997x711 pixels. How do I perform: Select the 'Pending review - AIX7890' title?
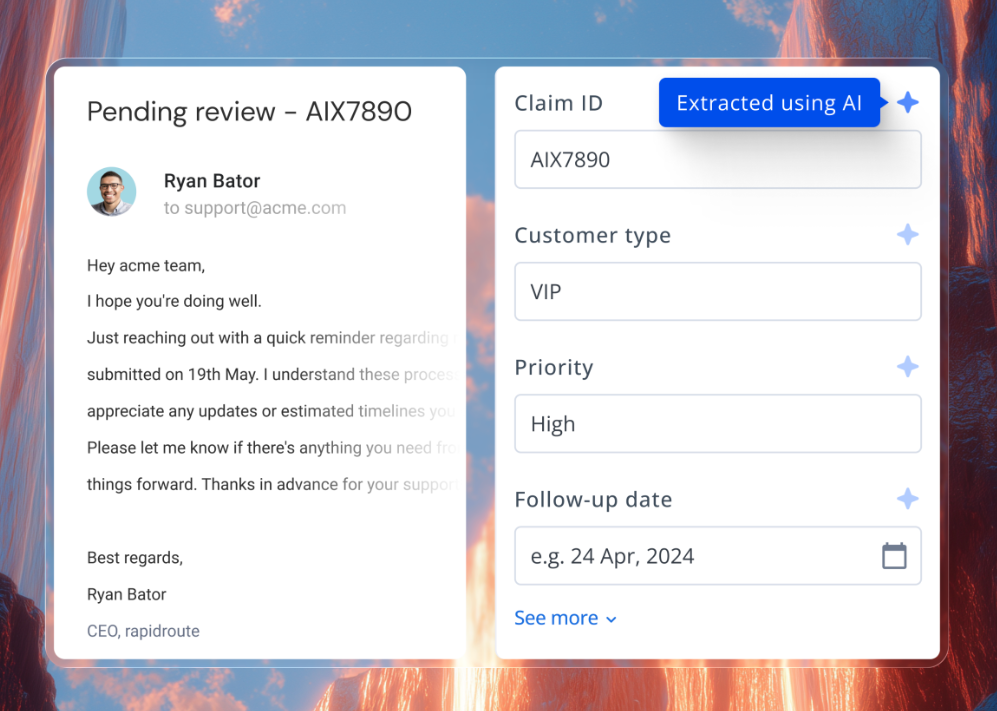point(250,112)
